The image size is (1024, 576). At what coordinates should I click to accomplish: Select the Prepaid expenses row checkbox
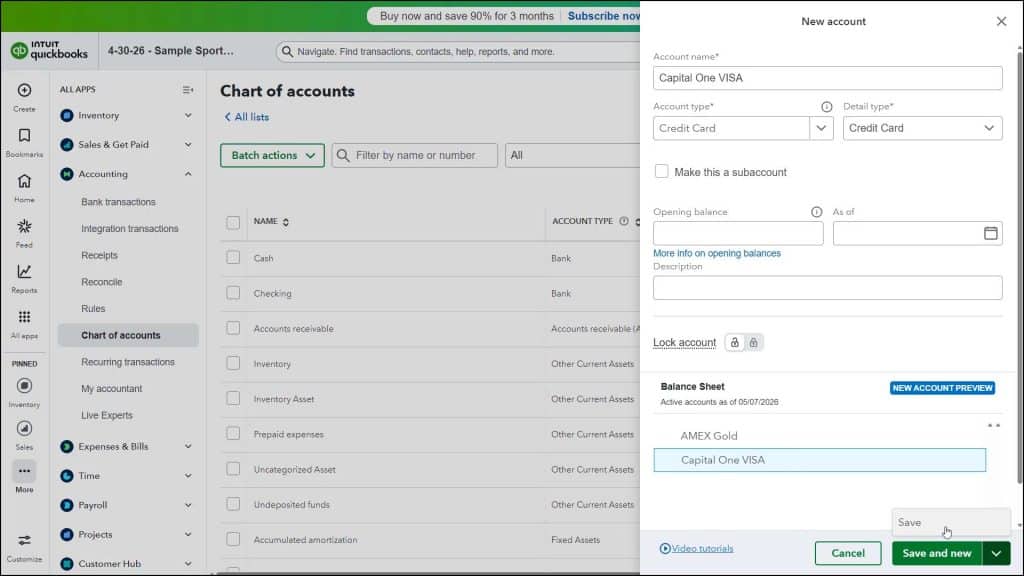click(233, 434)
